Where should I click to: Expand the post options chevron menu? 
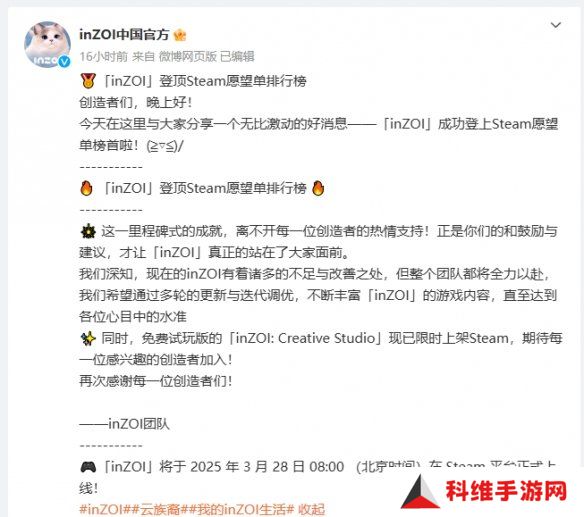tap(556, 25)
